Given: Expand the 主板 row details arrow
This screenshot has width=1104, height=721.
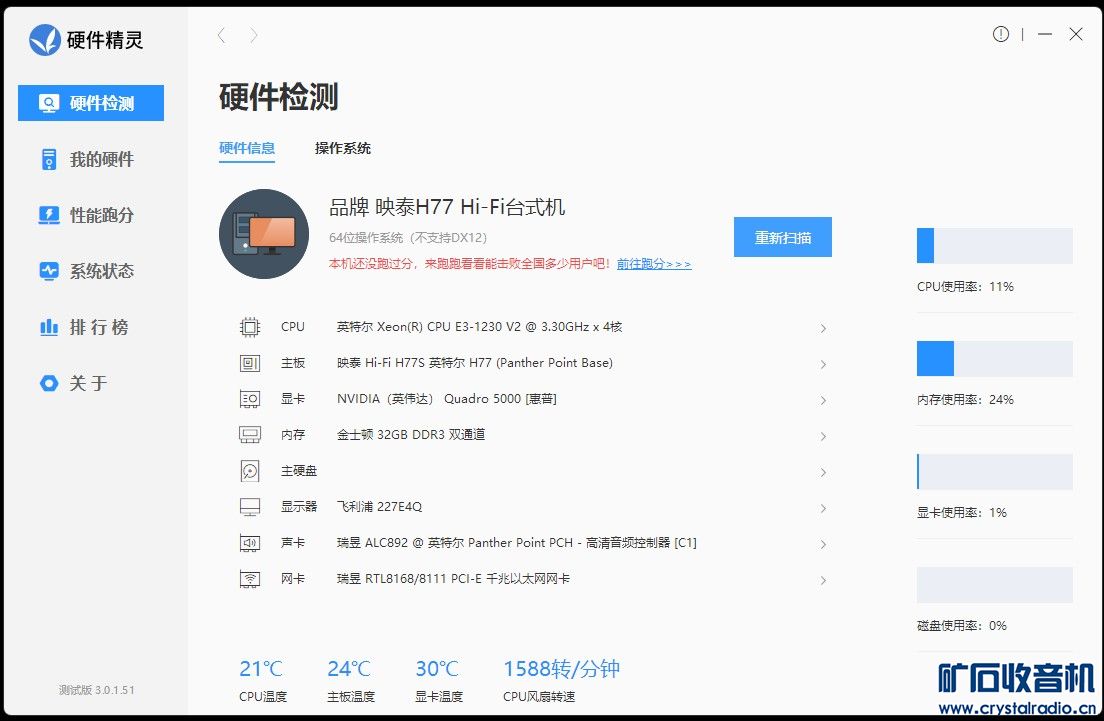Looking at the screenshot, I should tap(823, 364).
